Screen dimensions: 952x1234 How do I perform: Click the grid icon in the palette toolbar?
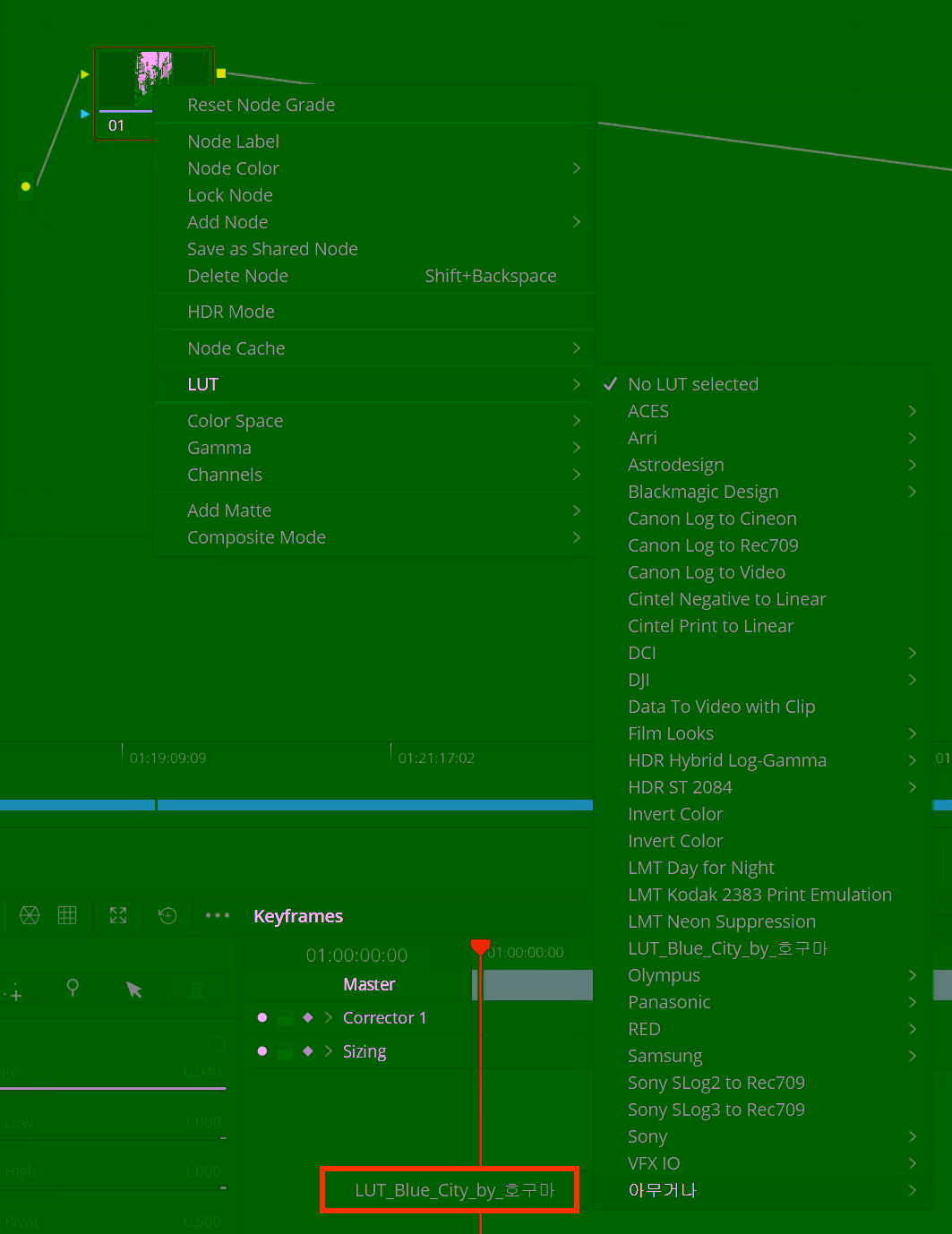pos(67,914)
